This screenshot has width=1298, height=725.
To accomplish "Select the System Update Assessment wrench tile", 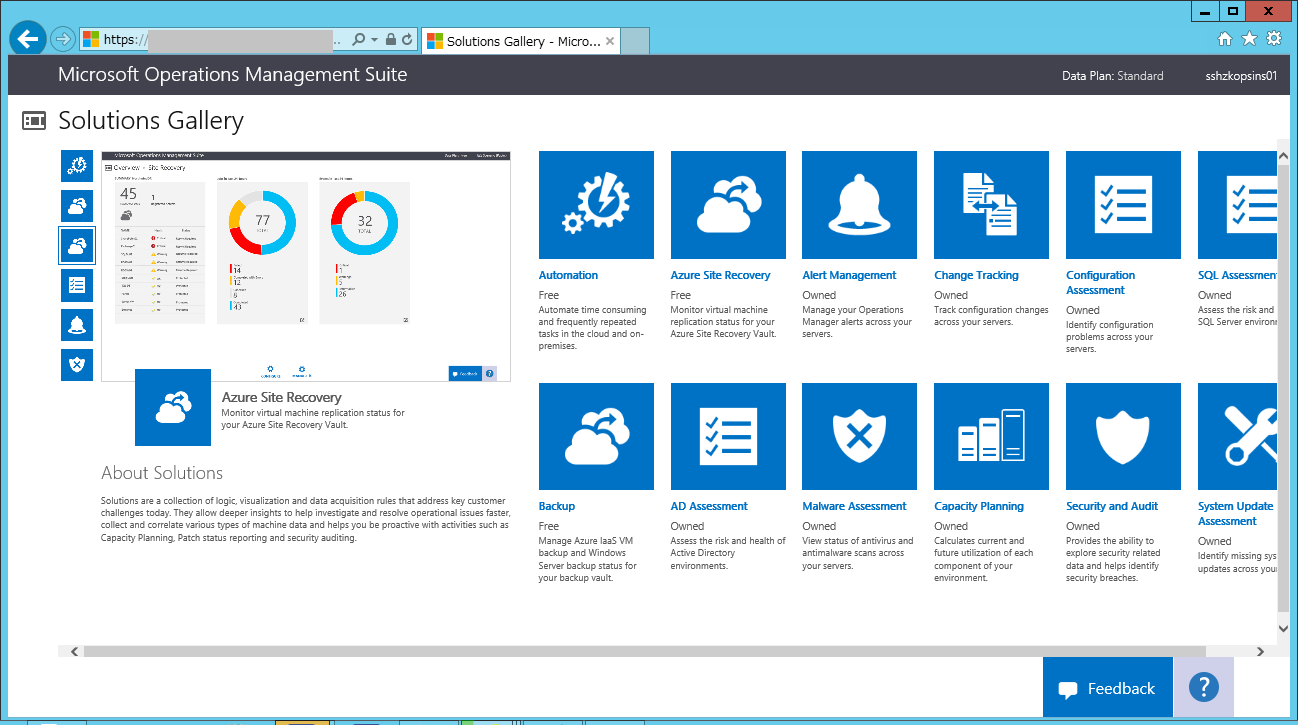I will tap(1237, 436).
